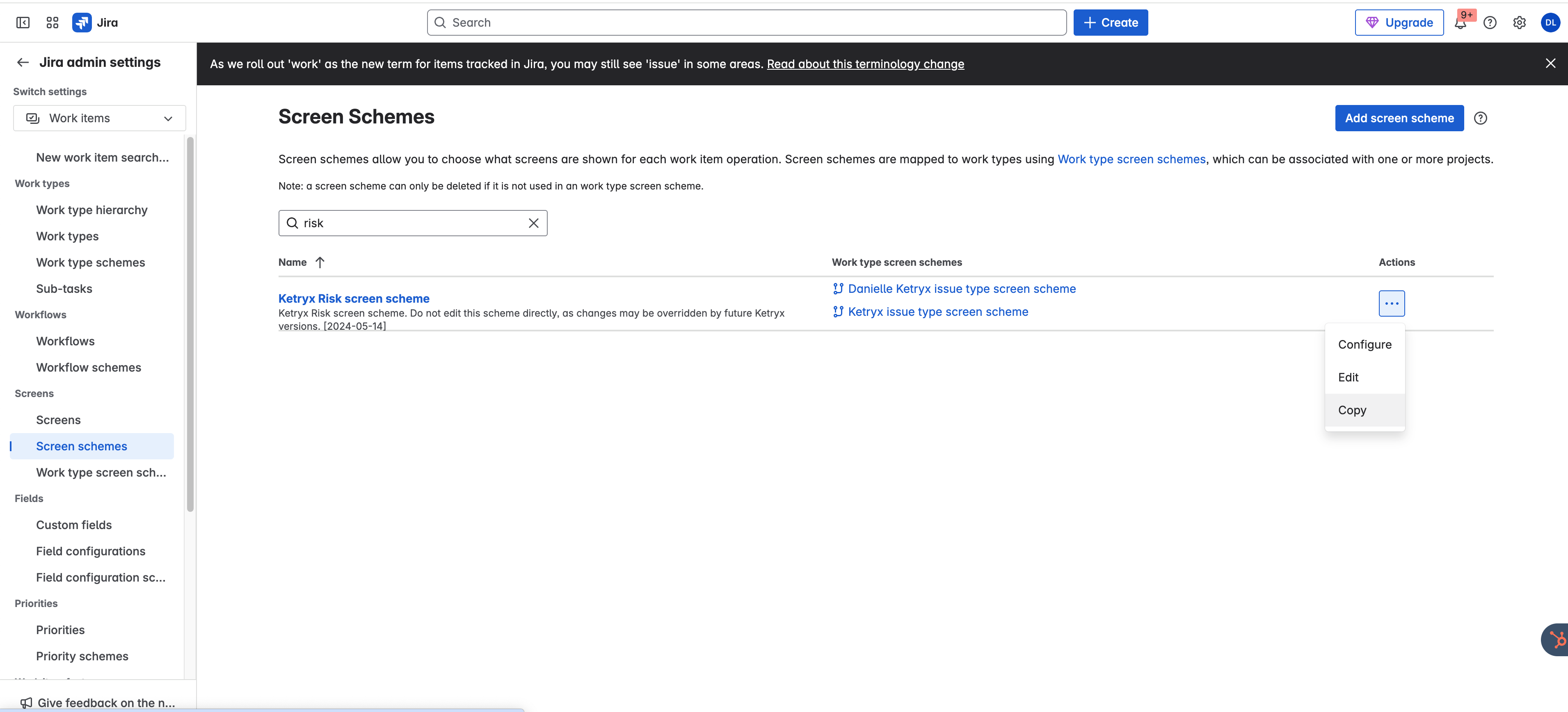
Task: Open Field configurations
Action: tap(90, 551)
